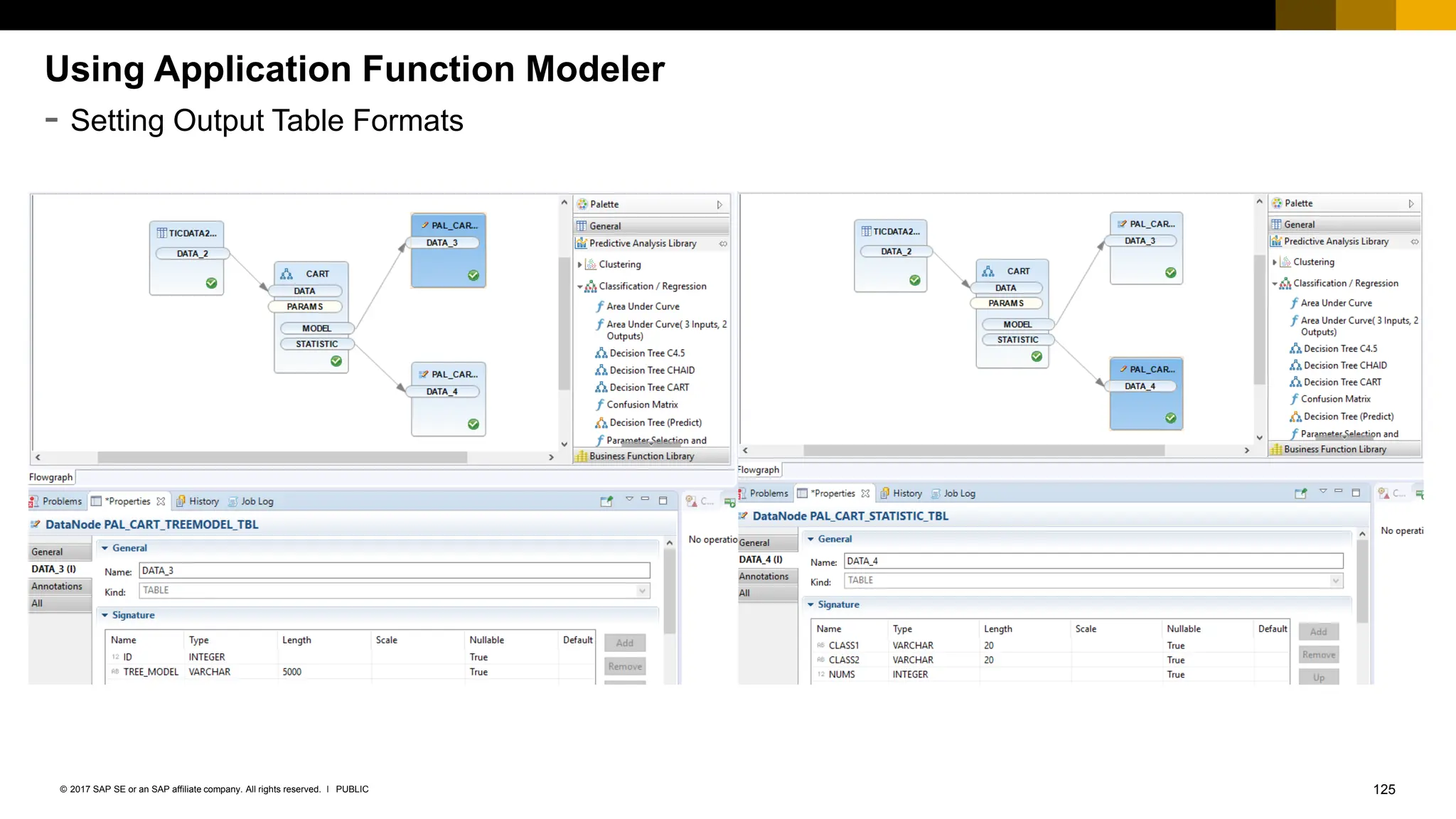Image resolution: width=1456 pixels, height=819 pixels.
Task: Click TICDATA2 table node icon in right flowgraph
Action: (x=866, y=231)
